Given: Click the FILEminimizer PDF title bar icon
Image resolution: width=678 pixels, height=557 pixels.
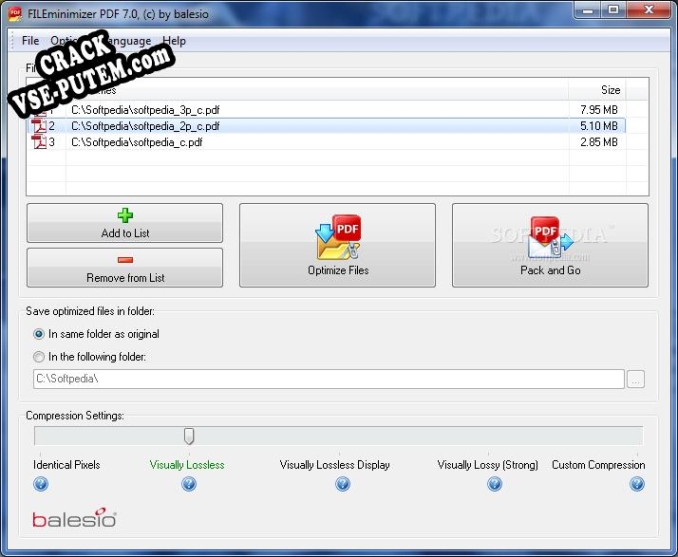Looking at the screenshot, I should click(15, 14).
